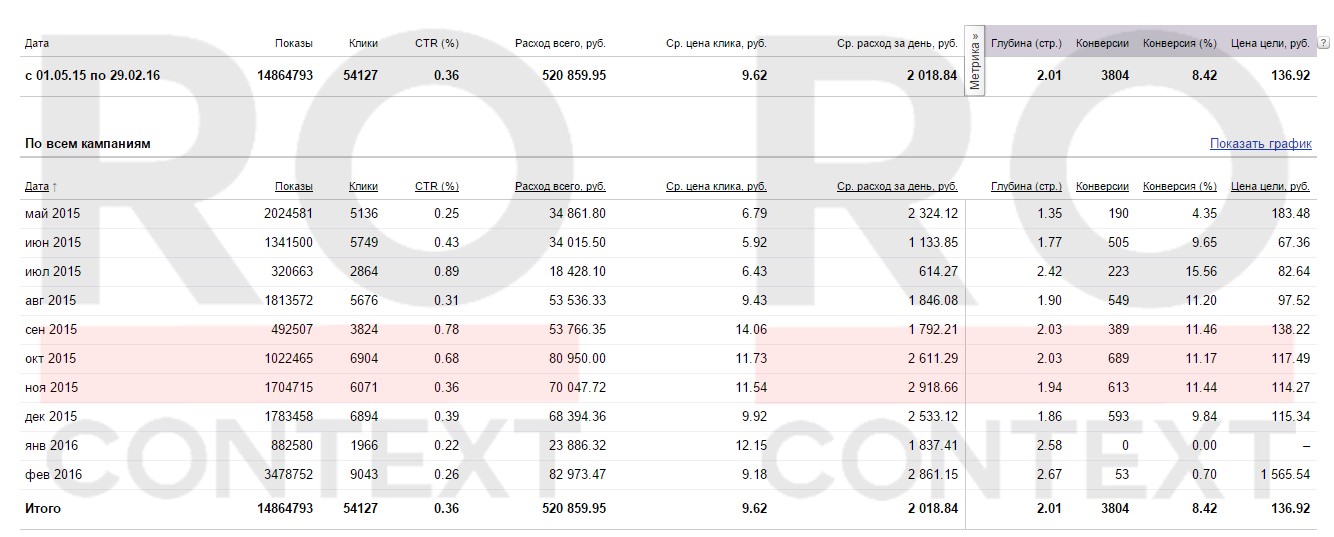The width and height of the screenshot is (1334, 537).
Task: Collapse the vertical Метрика tab
Action: point(975,62)
